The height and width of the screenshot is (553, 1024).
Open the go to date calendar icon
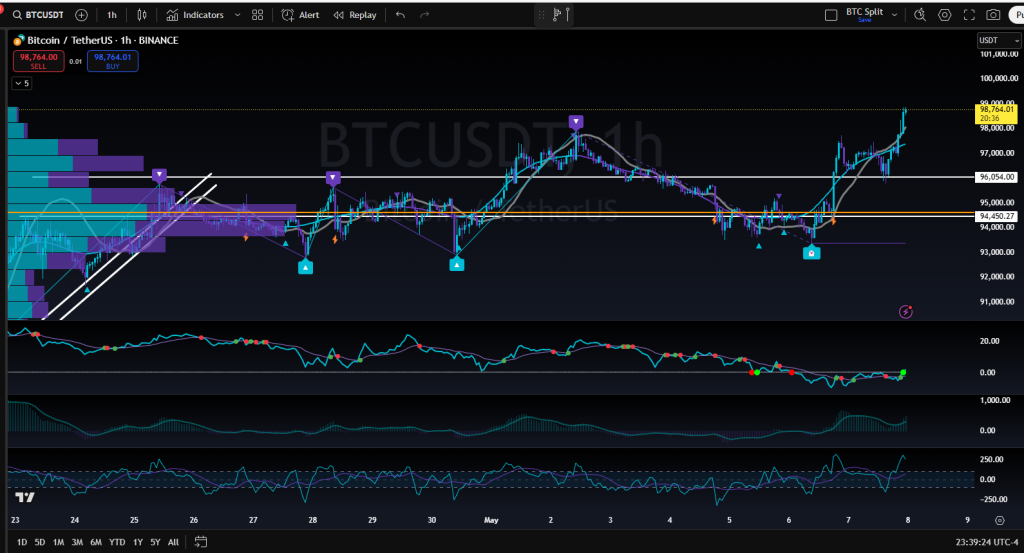point(200,542)
